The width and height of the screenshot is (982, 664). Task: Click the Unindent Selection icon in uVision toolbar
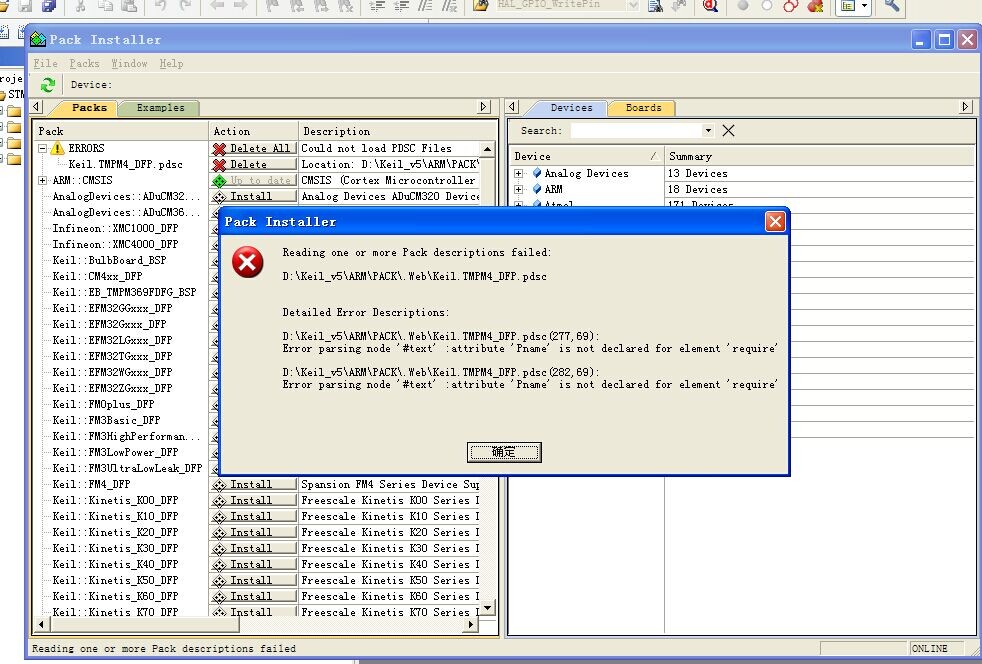(401, 6)
